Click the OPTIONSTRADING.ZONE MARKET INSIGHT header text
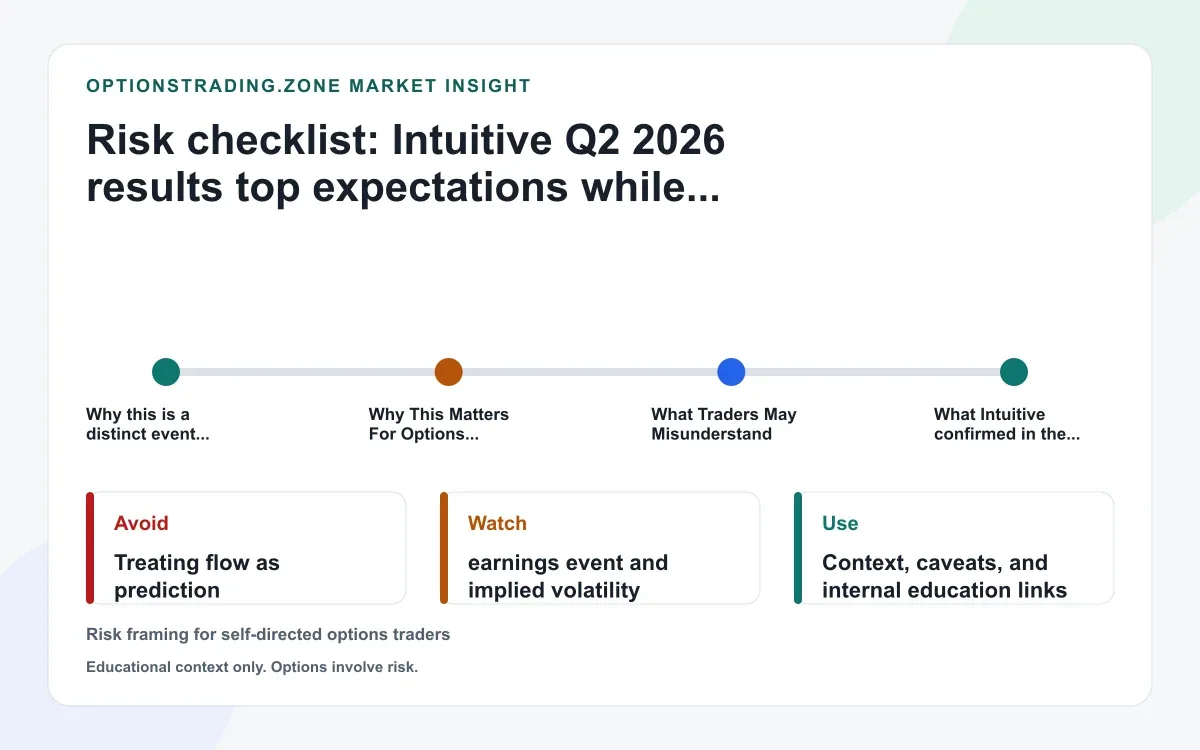 point(308,86)
